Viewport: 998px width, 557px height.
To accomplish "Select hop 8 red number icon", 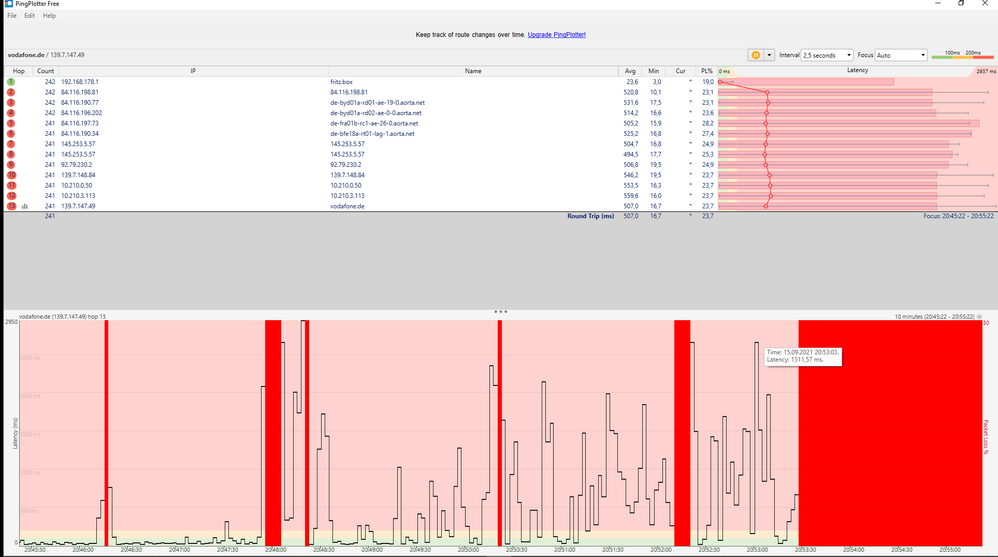I will 11,155.
